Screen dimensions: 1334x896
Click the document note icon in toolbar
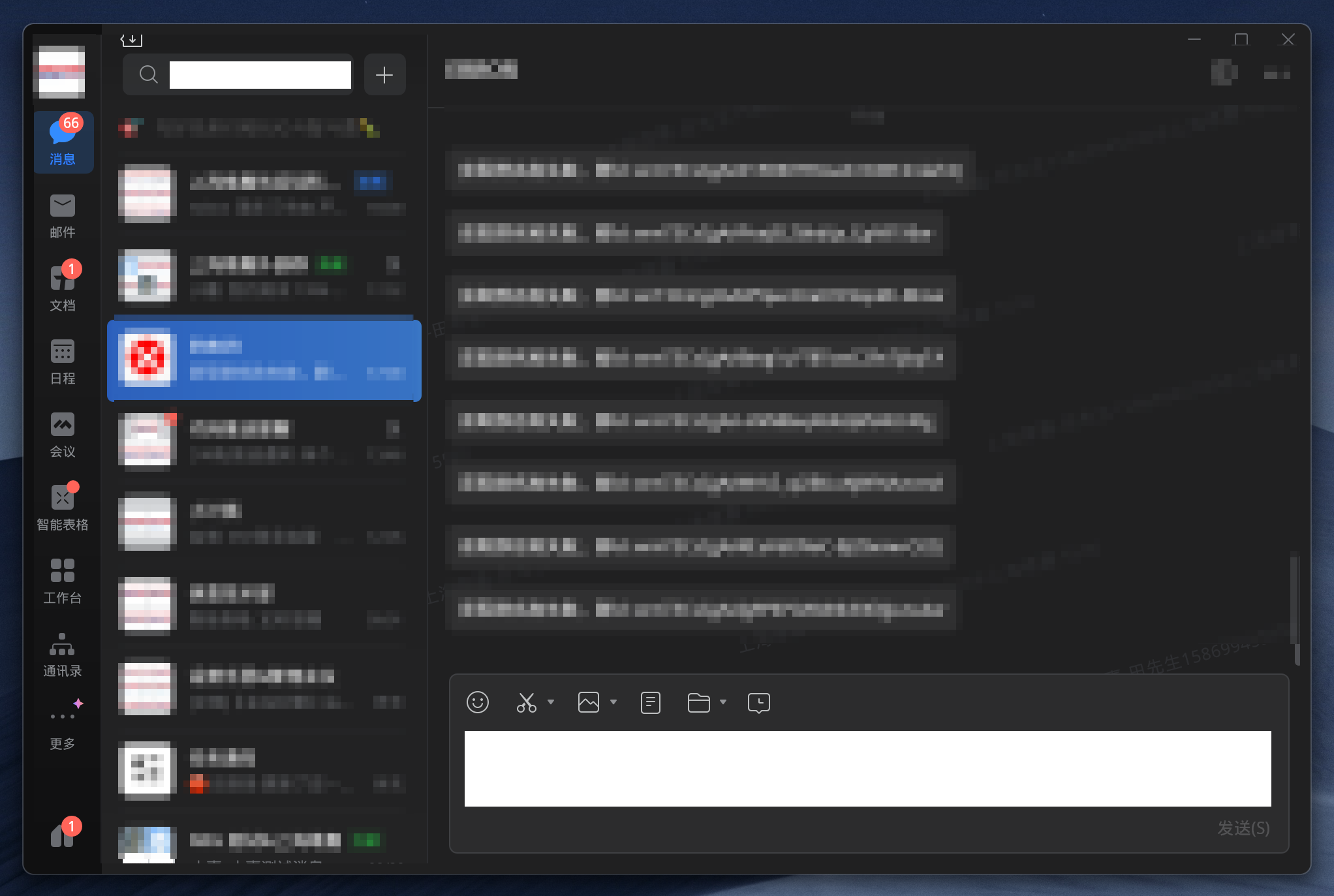pyautogui.click(x=651, y=702)
